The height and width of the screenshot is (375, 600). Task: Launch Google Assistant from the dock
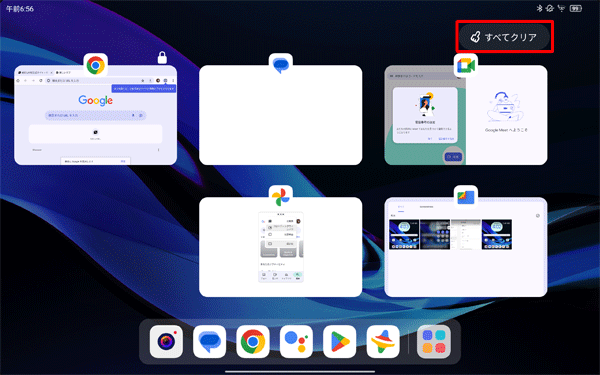pyautogui.click(x=296, y=341)
